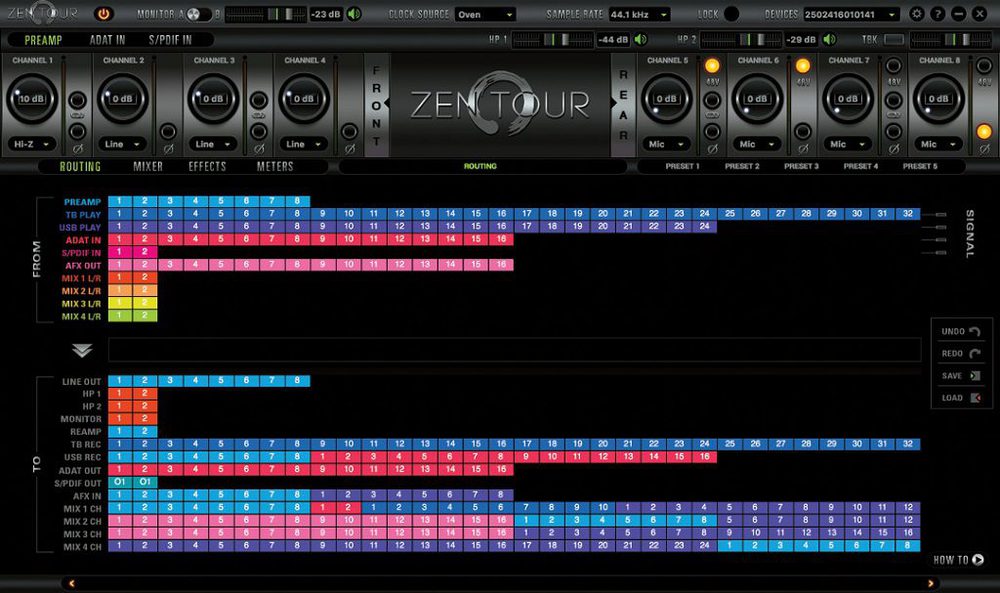This screenshot has height=593, width=1000.
Task: Click the Channel 5 gain knob
Action: [666, 99]
